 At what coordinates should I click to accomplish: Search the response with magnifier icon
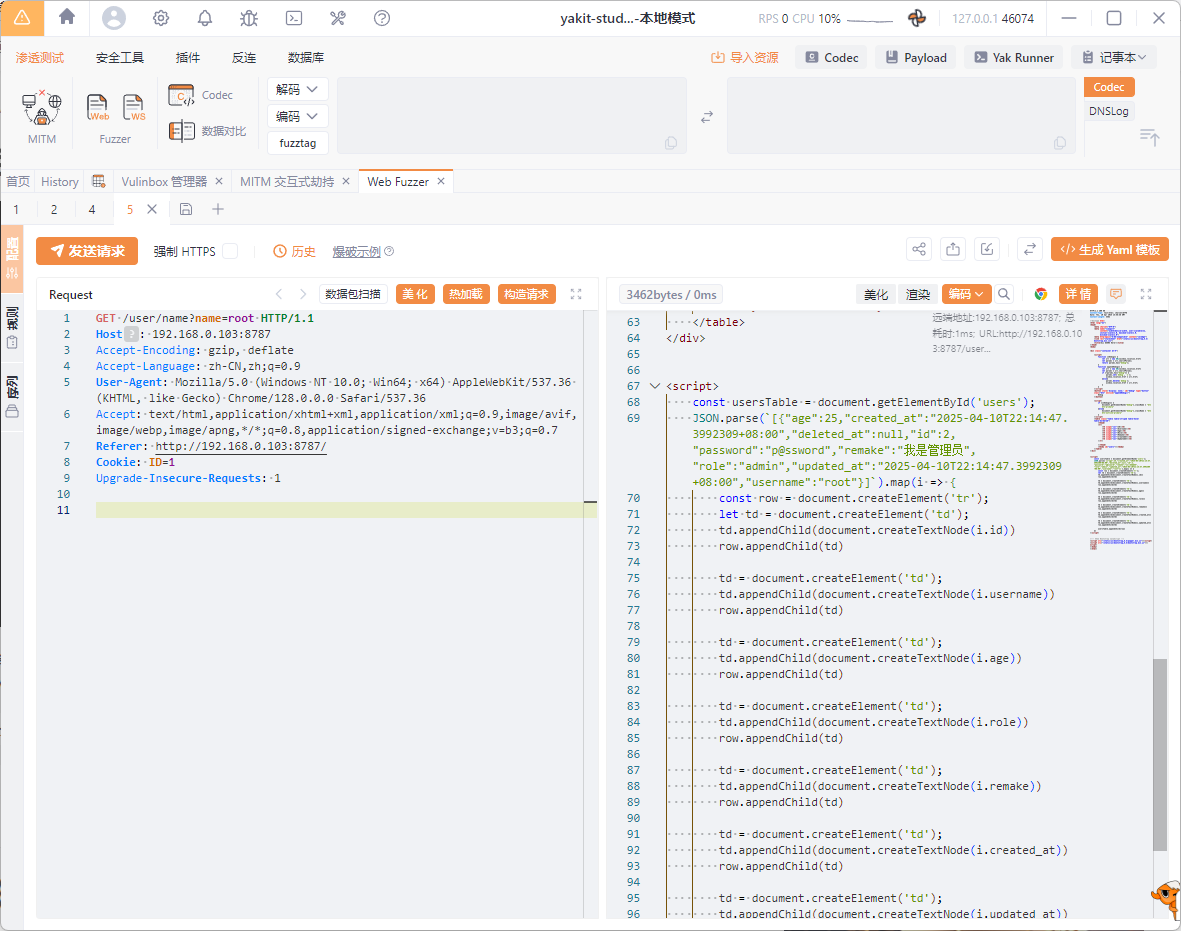(x=1004, y=294)
